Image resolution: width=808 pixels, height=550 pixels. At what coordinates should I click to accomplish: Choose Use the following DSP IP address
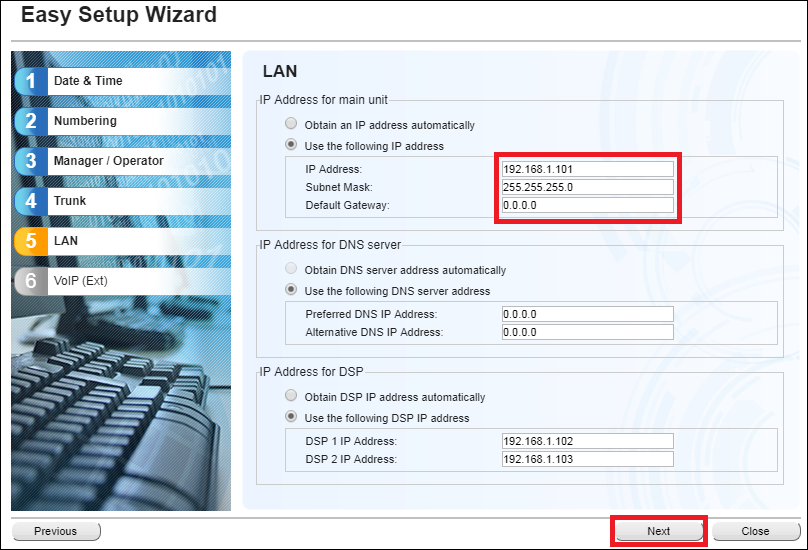point(291,416)
